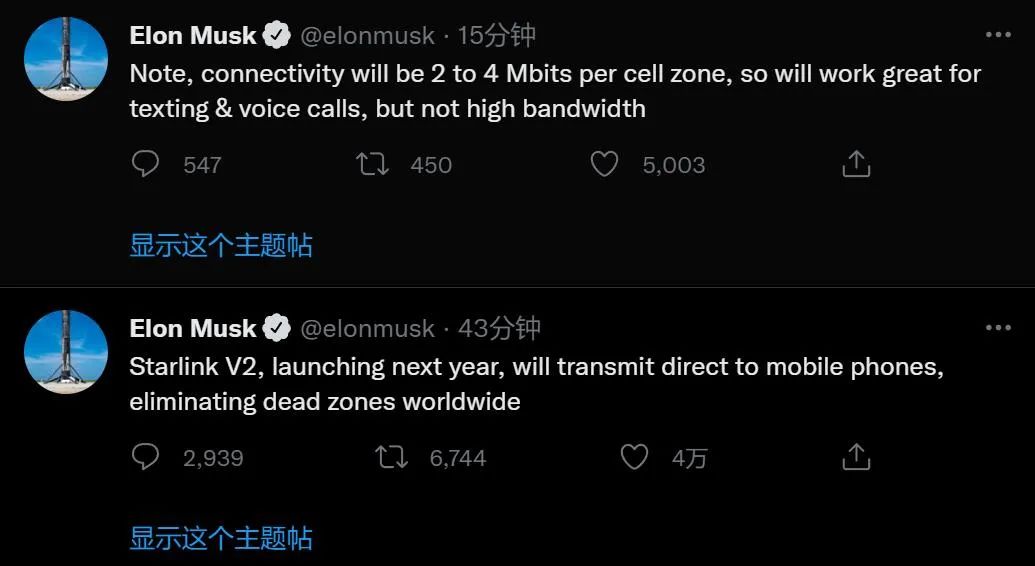This screenshot has height=566, width=1035.
Task: Open 显示这个主题帖 under the Starlink tweet
Action: pyautogui.click(x=220, y=538)
